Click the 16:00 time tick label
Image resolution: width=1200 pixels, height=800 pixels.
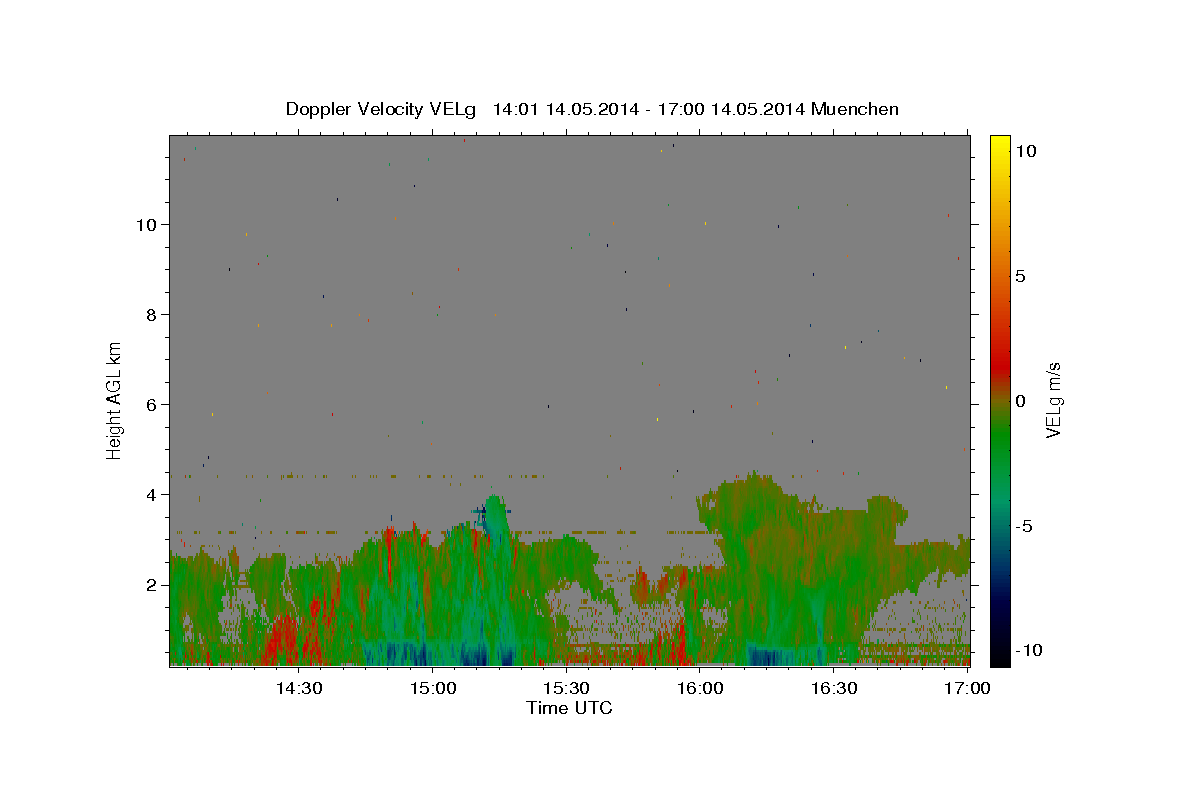coord(700,688)
